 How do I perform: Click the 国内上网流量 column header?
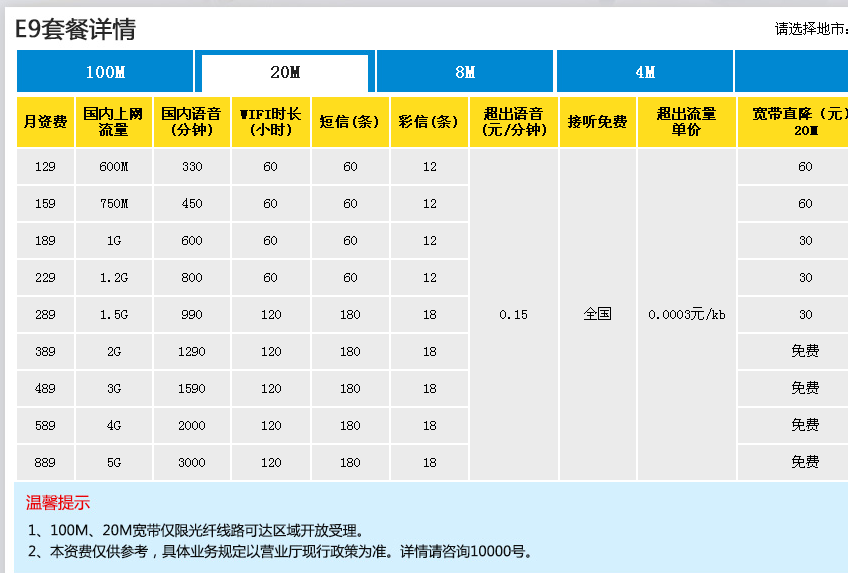click(113, 122)
